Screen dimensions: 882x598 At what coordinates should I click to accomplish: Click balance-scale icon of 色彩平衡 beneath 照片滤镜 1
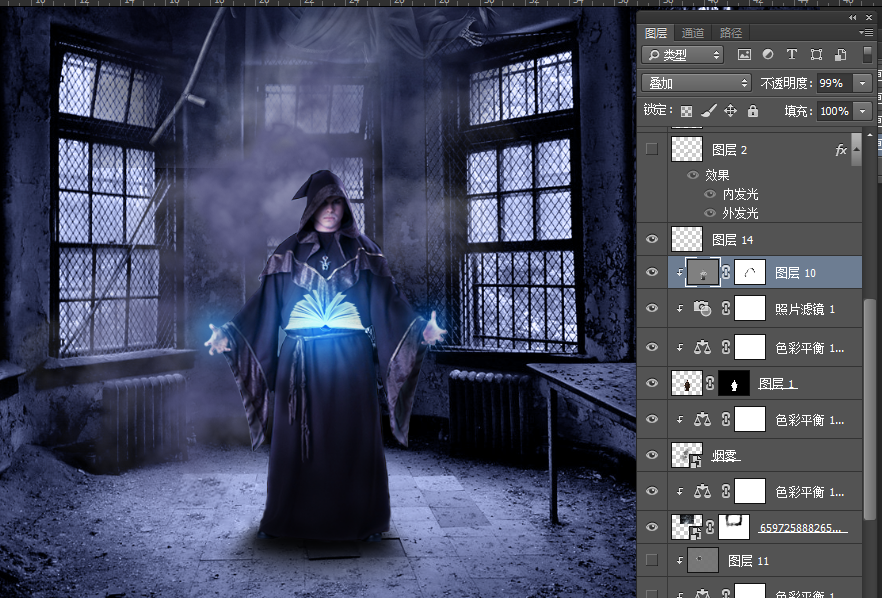(x=702, y=348)
